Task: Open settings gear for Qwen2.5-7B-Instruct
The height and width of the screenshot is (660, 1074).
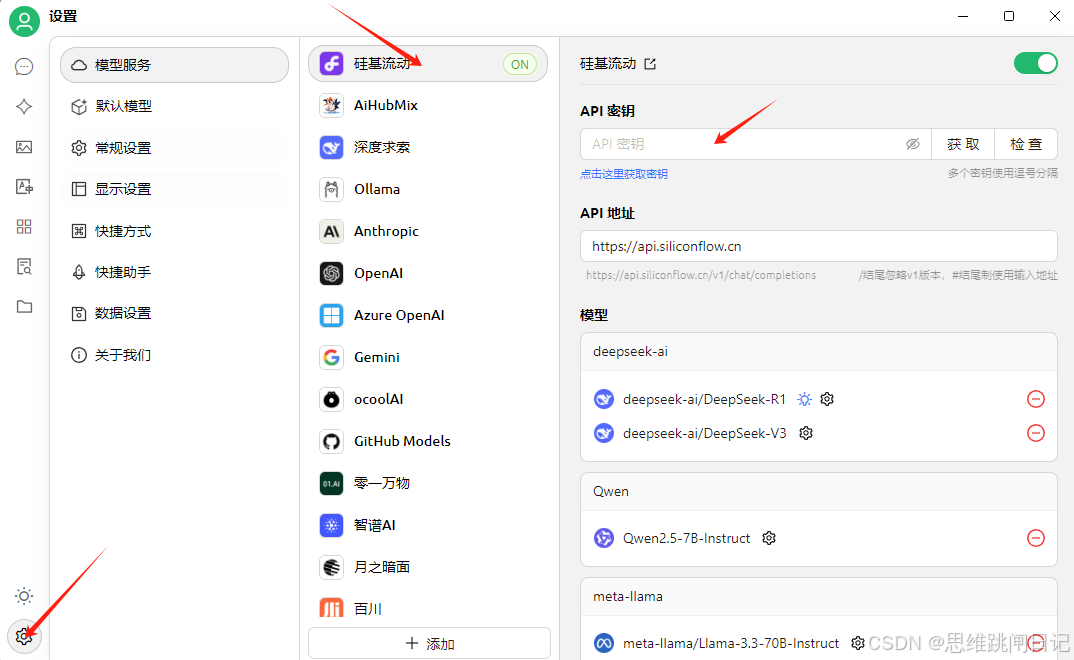Action: [x=769, y=538]
